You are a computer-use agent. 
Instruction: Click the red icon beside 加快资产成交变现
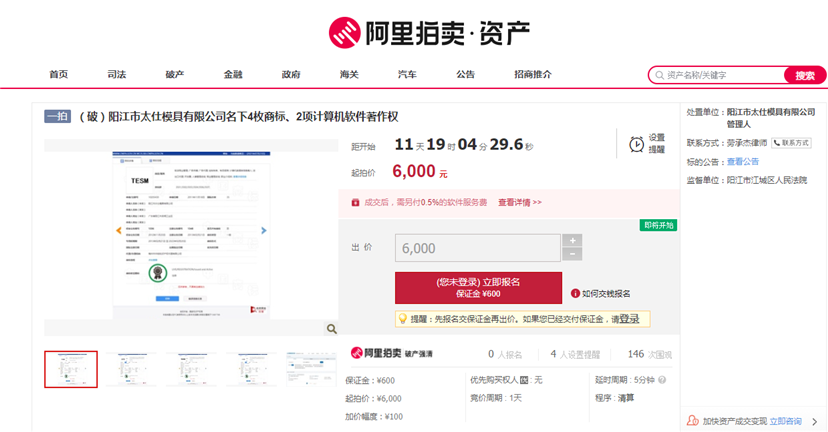[x=692, y=421]
